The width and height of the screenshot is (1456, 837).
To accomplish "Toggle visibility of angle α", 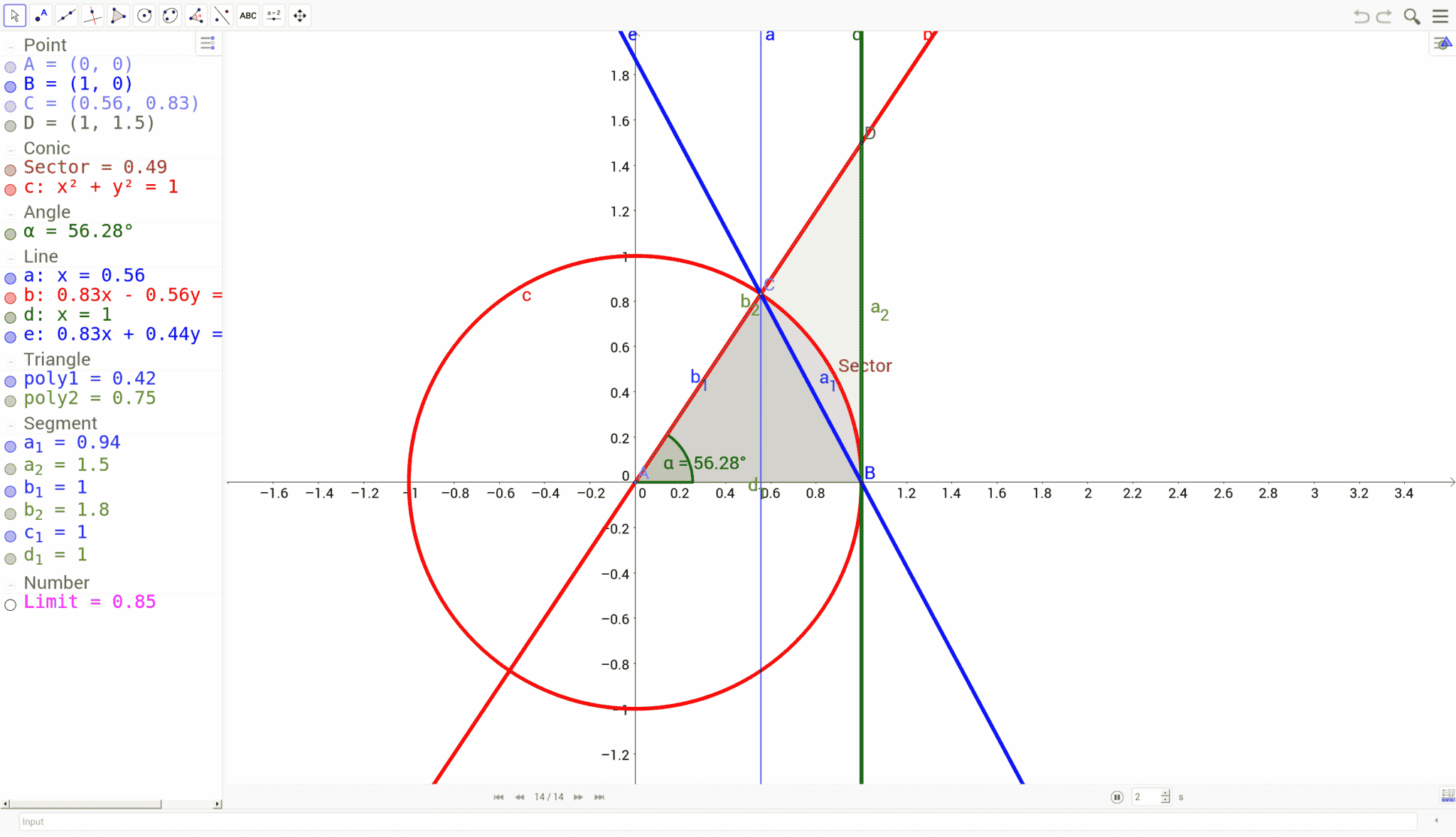I will click(11, 234).
